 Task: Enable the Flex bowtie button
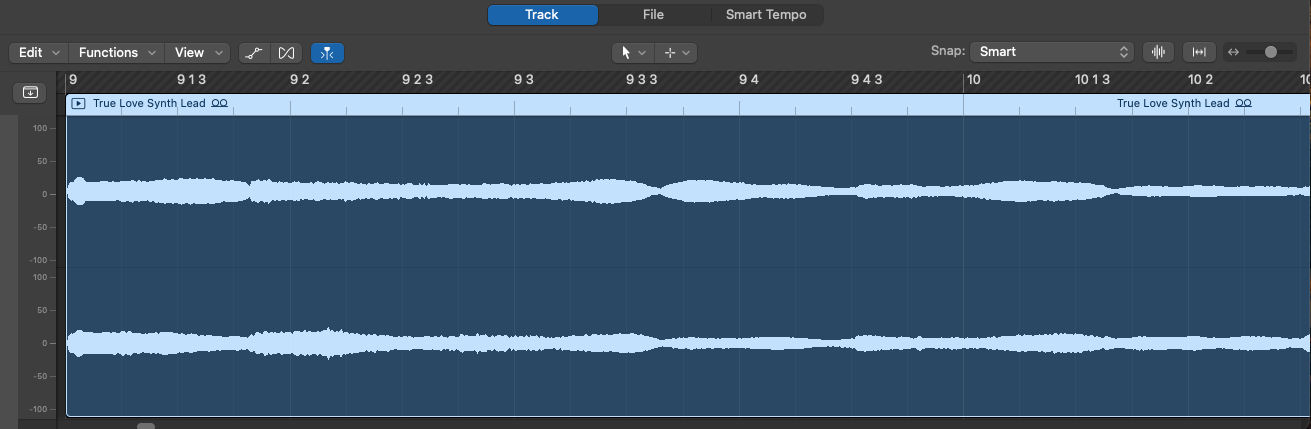[x=287, y=52]
